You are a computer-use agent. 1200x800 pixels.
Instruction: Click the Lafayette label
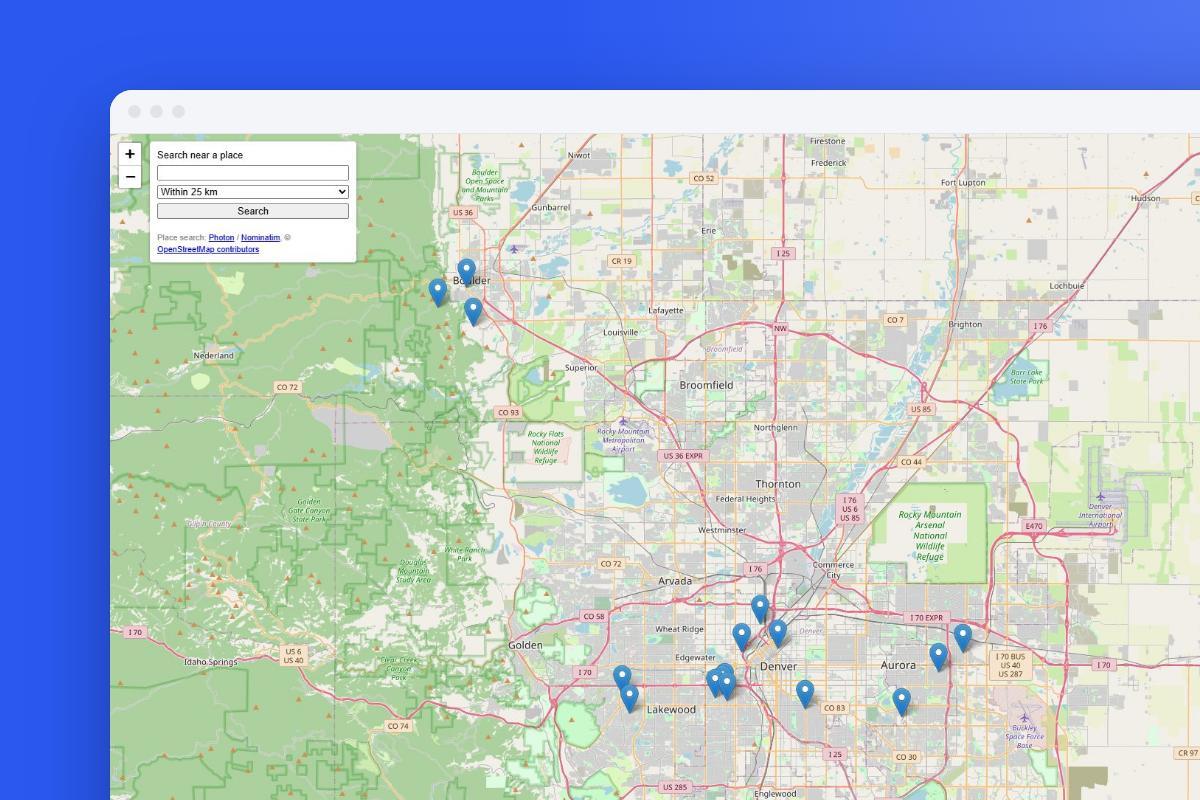click(x=666, y=310)
